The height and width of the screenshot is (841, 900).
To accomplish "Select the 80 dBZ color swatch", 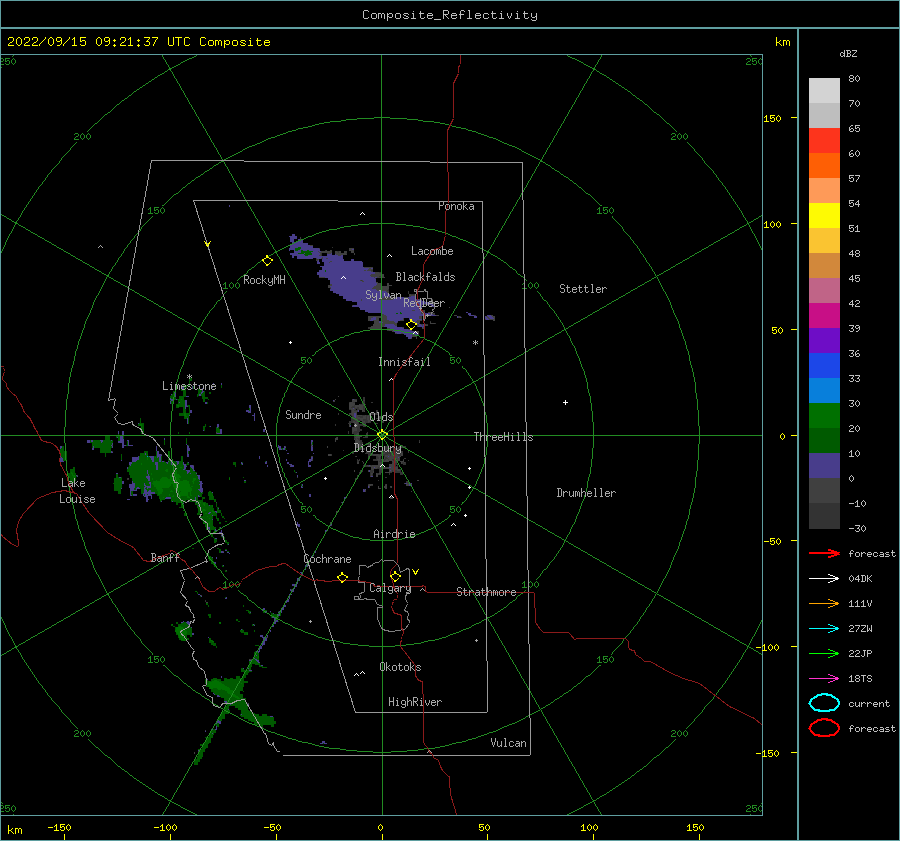I will [x=824, y=90].
